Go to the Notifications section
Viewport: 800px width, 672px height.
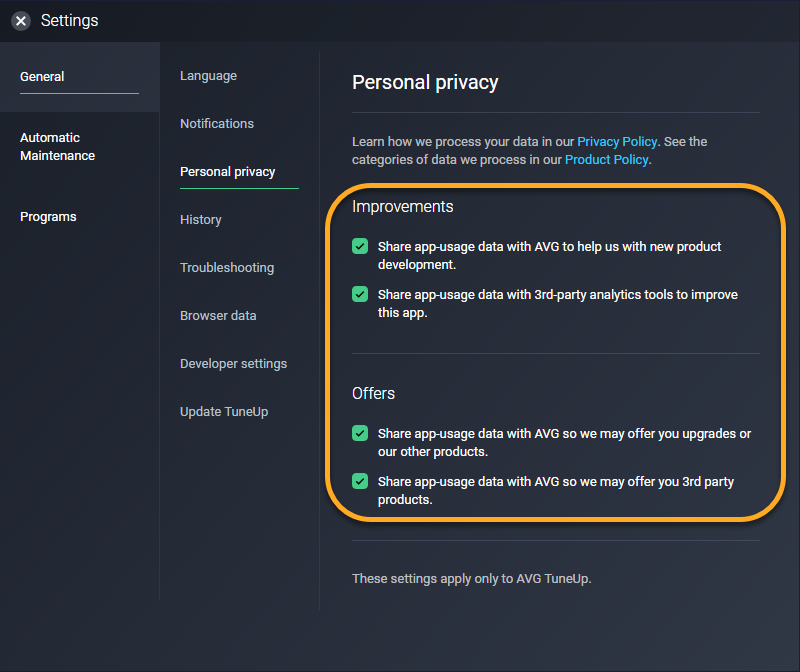(x=217, y=124)
